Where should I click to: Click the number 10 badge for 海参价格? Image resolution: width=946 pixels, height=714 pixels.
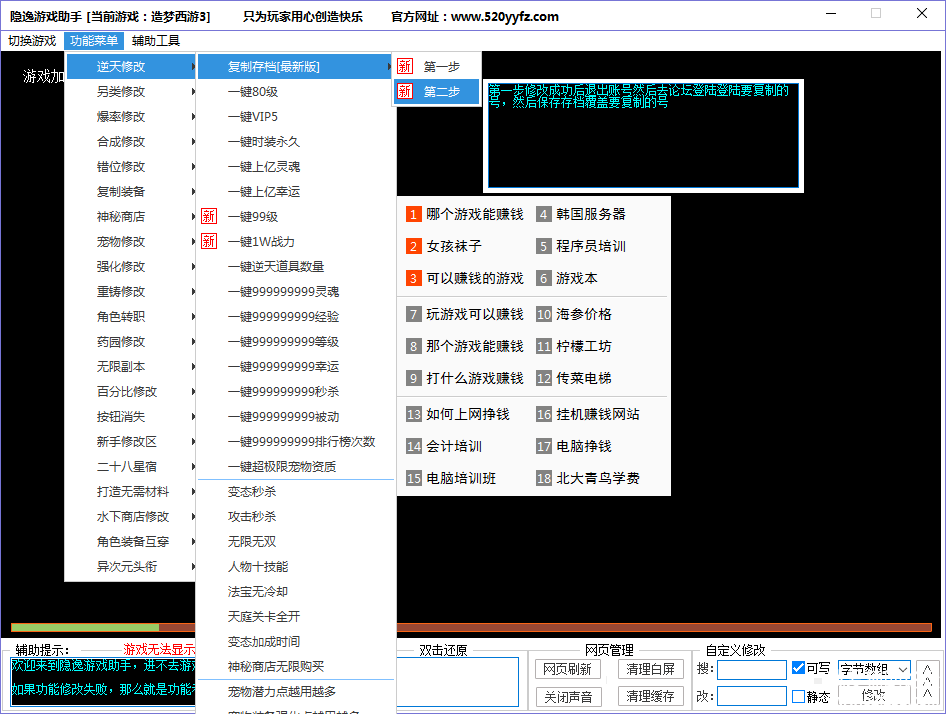544,314
